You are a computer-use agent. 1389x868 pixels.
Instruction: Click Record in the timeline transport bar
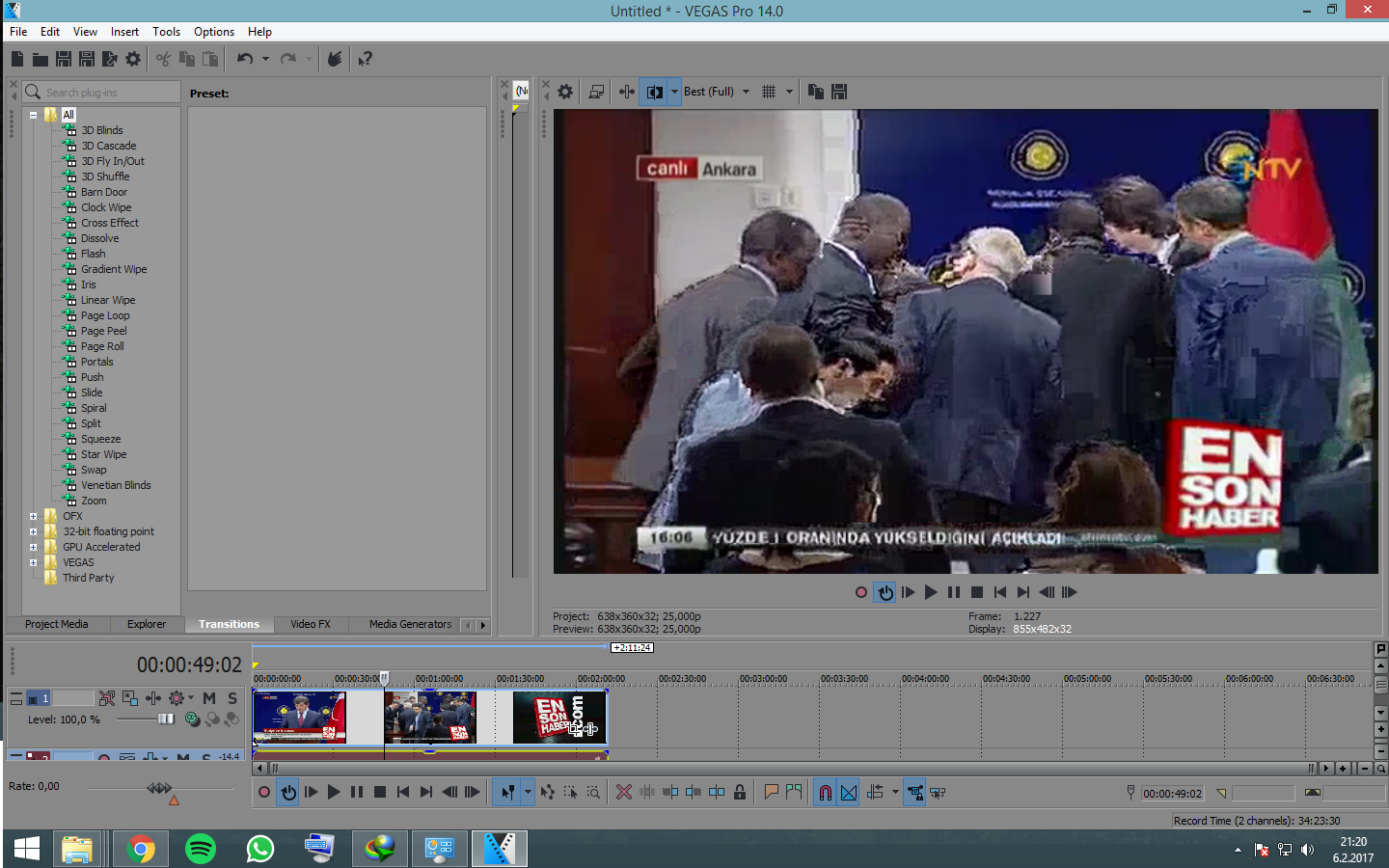(264, 792)
